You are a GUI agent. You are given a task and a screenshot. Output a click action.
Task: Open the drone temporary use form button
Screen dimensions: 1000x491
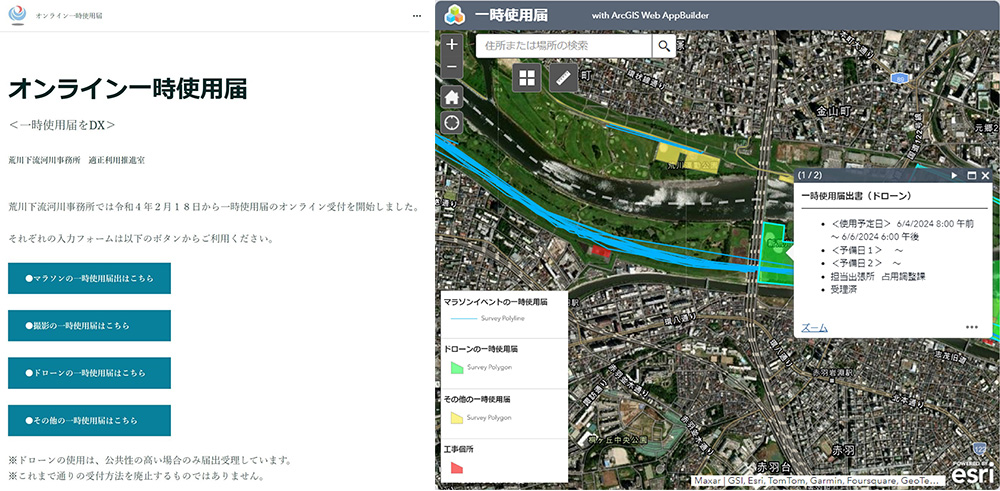89,372
